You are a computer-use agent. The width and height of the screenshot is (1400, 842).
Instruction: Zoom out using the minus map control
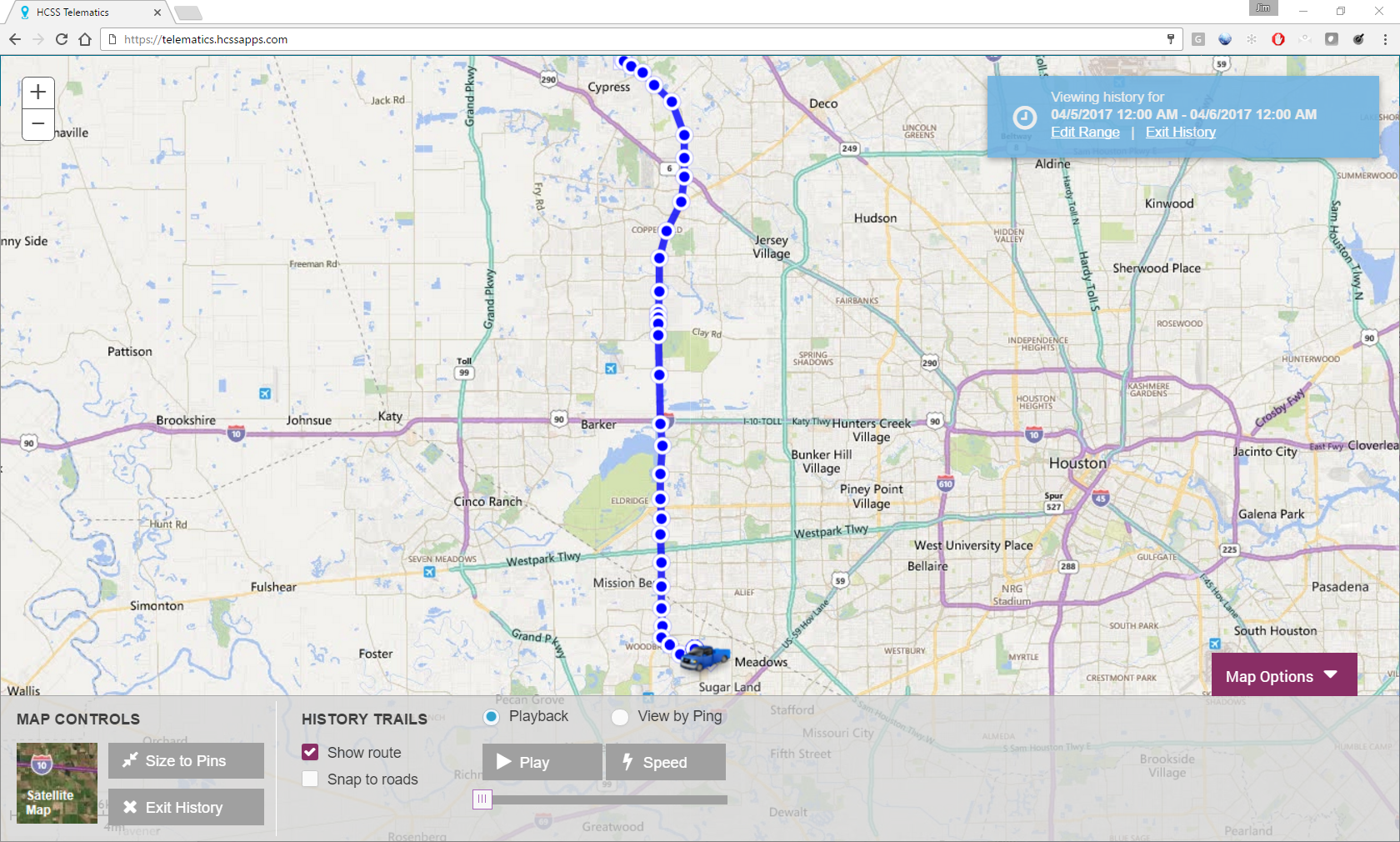point(37,124)
